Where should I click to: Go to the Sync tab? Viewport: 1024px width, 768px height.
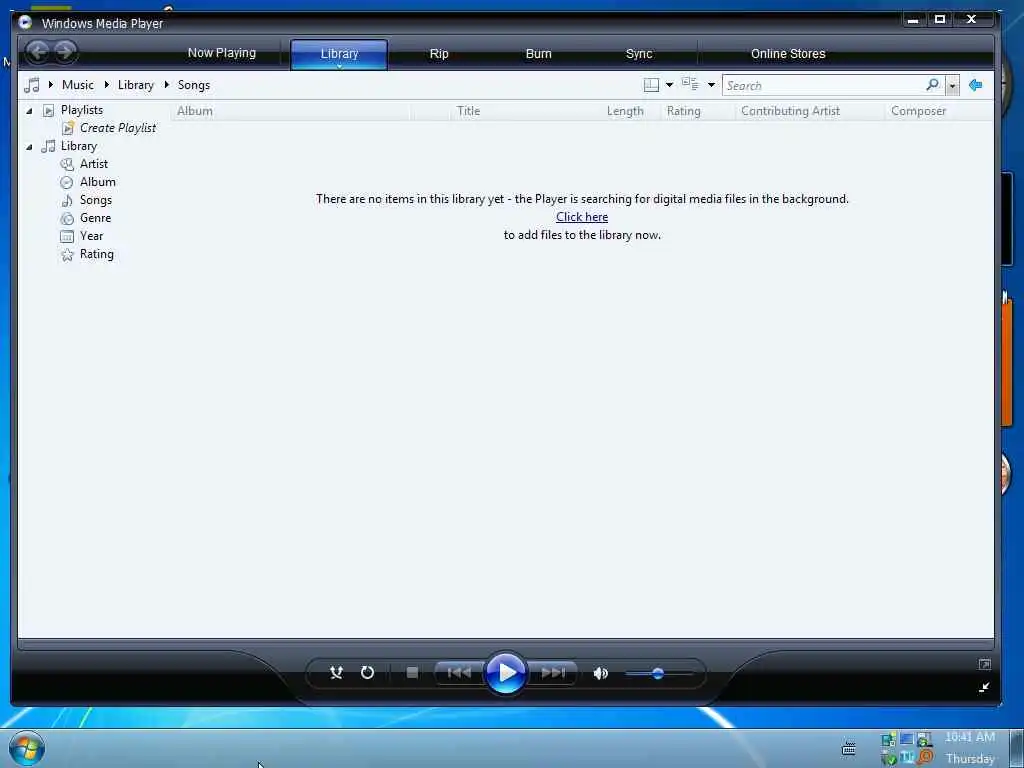[639, 54]
